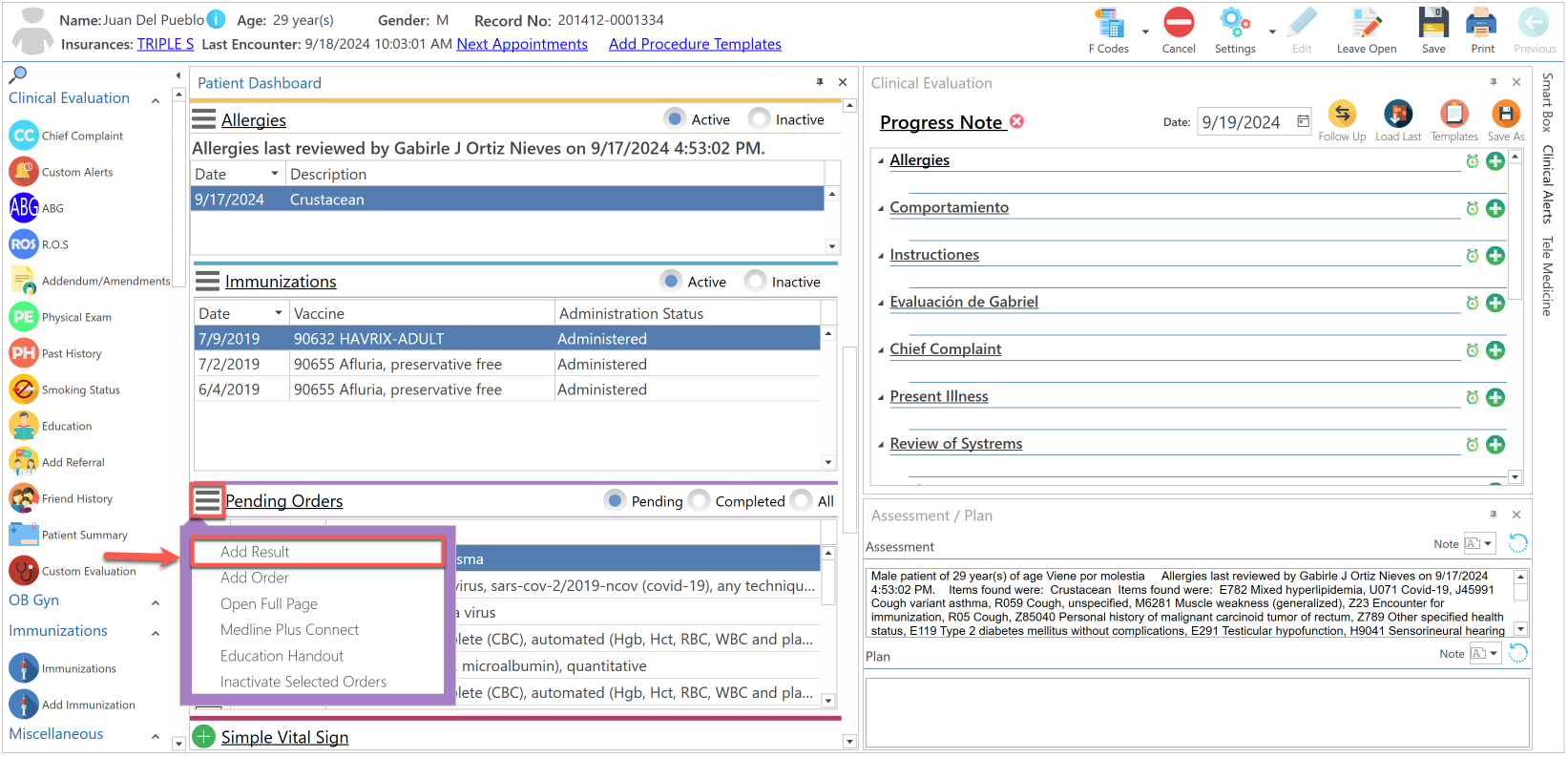Open the ABG sidebar item
This screenshot has width=1568, height=758.
click(36, 208)
